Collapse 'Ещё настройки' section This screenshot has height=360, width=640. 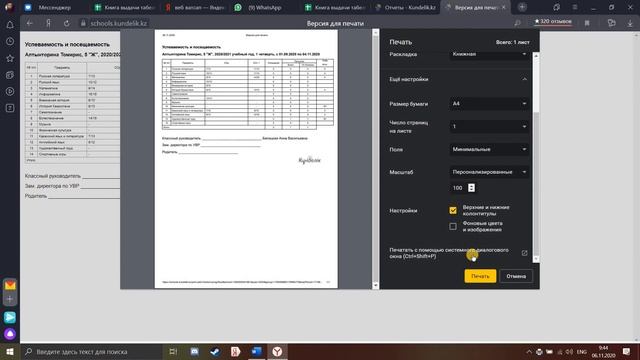(x=524, y=79)
